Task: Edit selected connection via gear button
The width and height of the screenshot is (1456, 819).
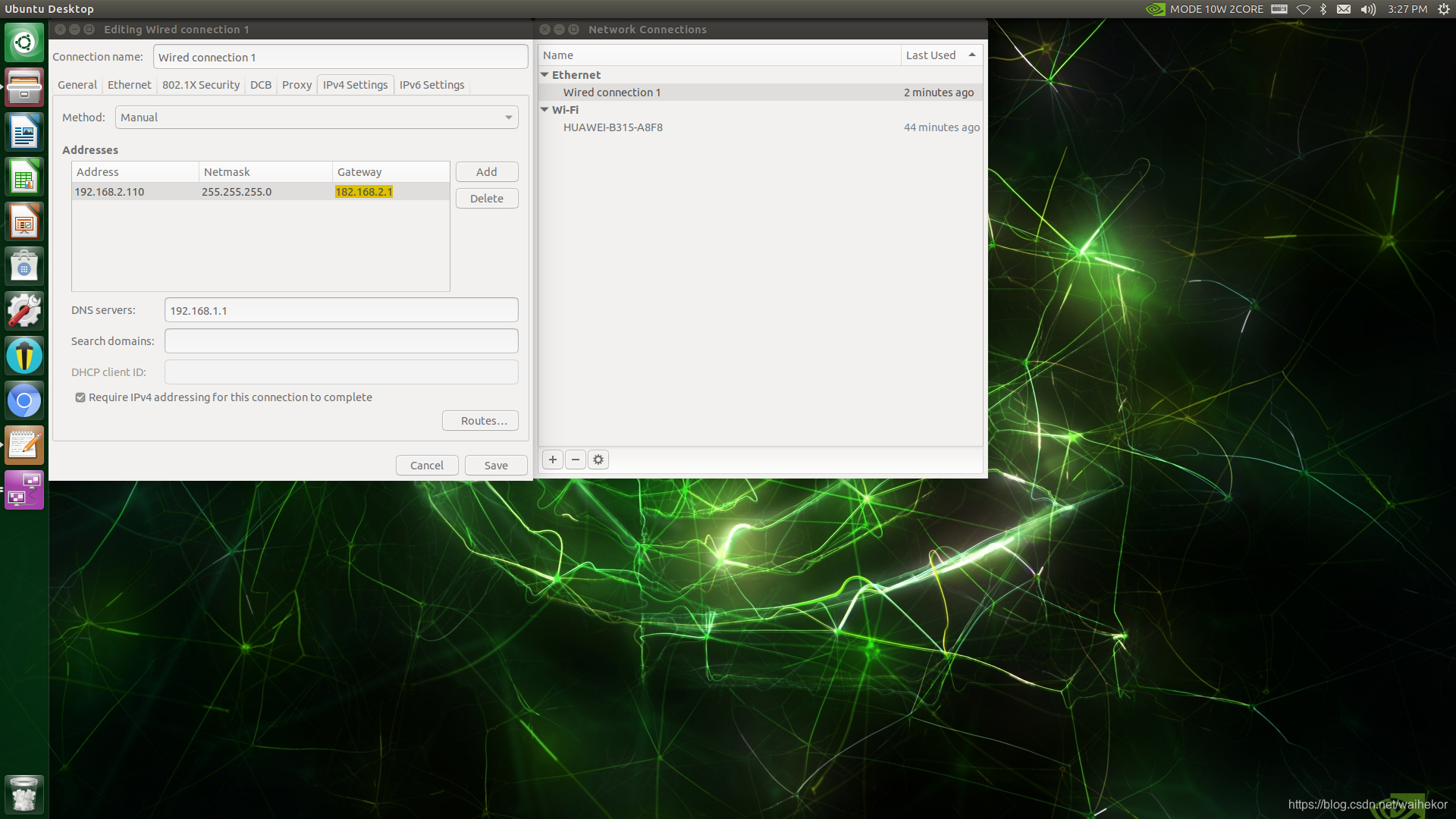Action: (598, 460)
